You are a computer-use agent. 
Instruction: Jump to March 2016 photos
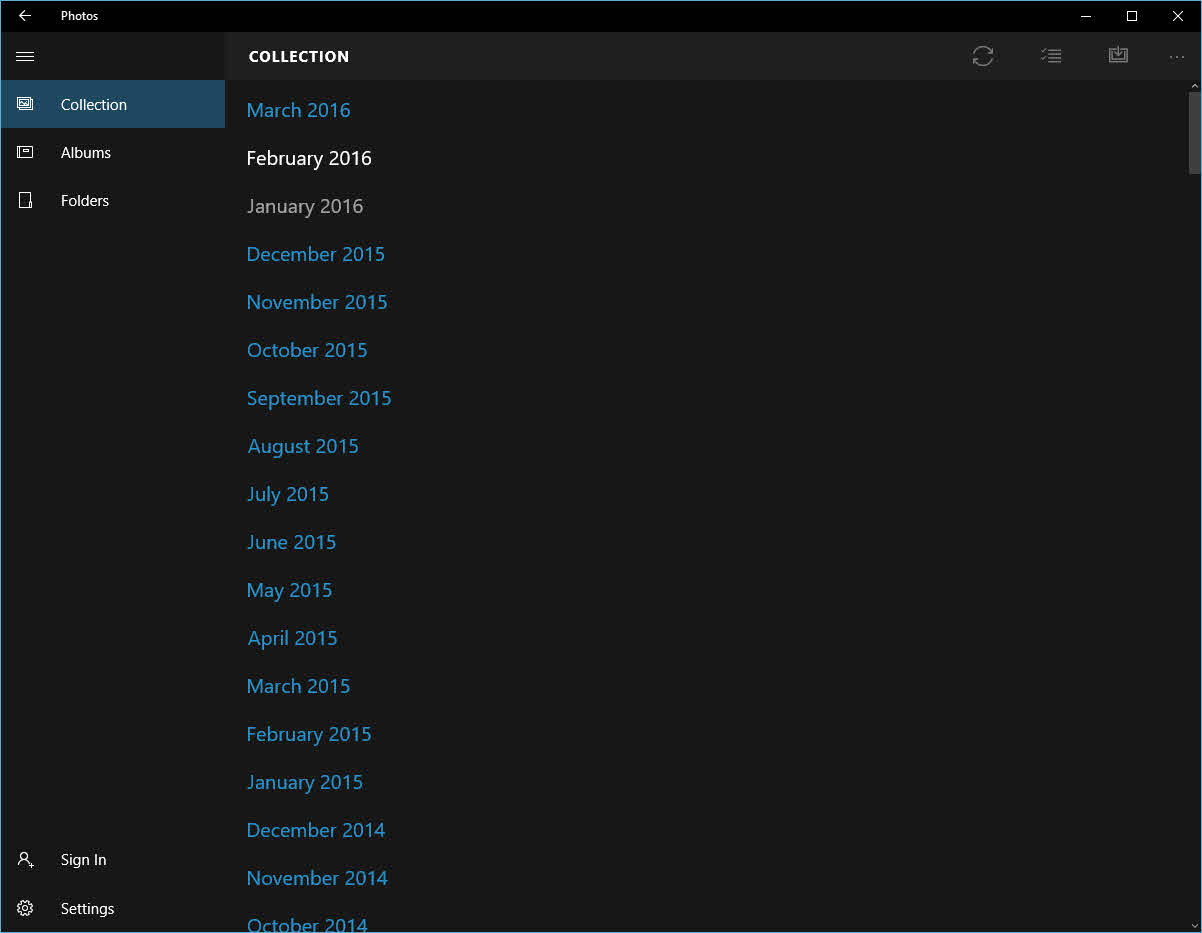pos(298,110)
